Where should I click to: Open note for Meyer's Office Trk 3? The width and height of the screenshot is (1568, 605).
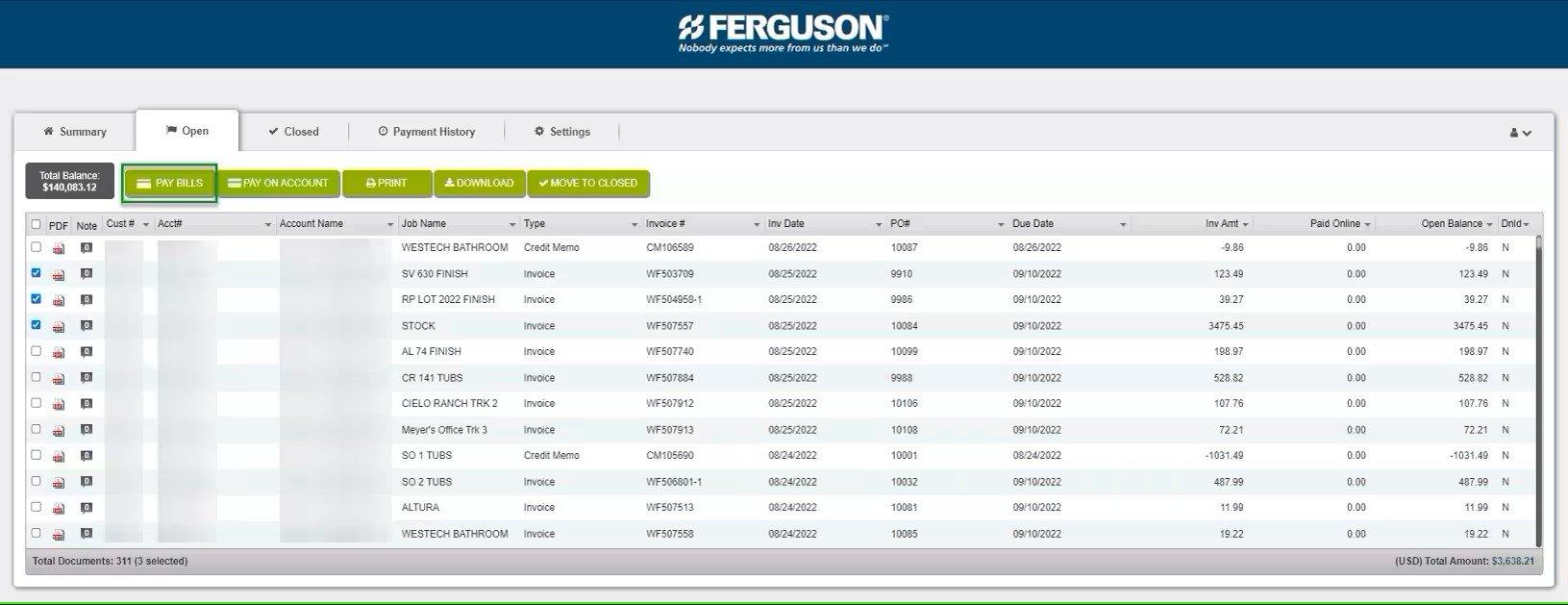(x=87, y=430)
